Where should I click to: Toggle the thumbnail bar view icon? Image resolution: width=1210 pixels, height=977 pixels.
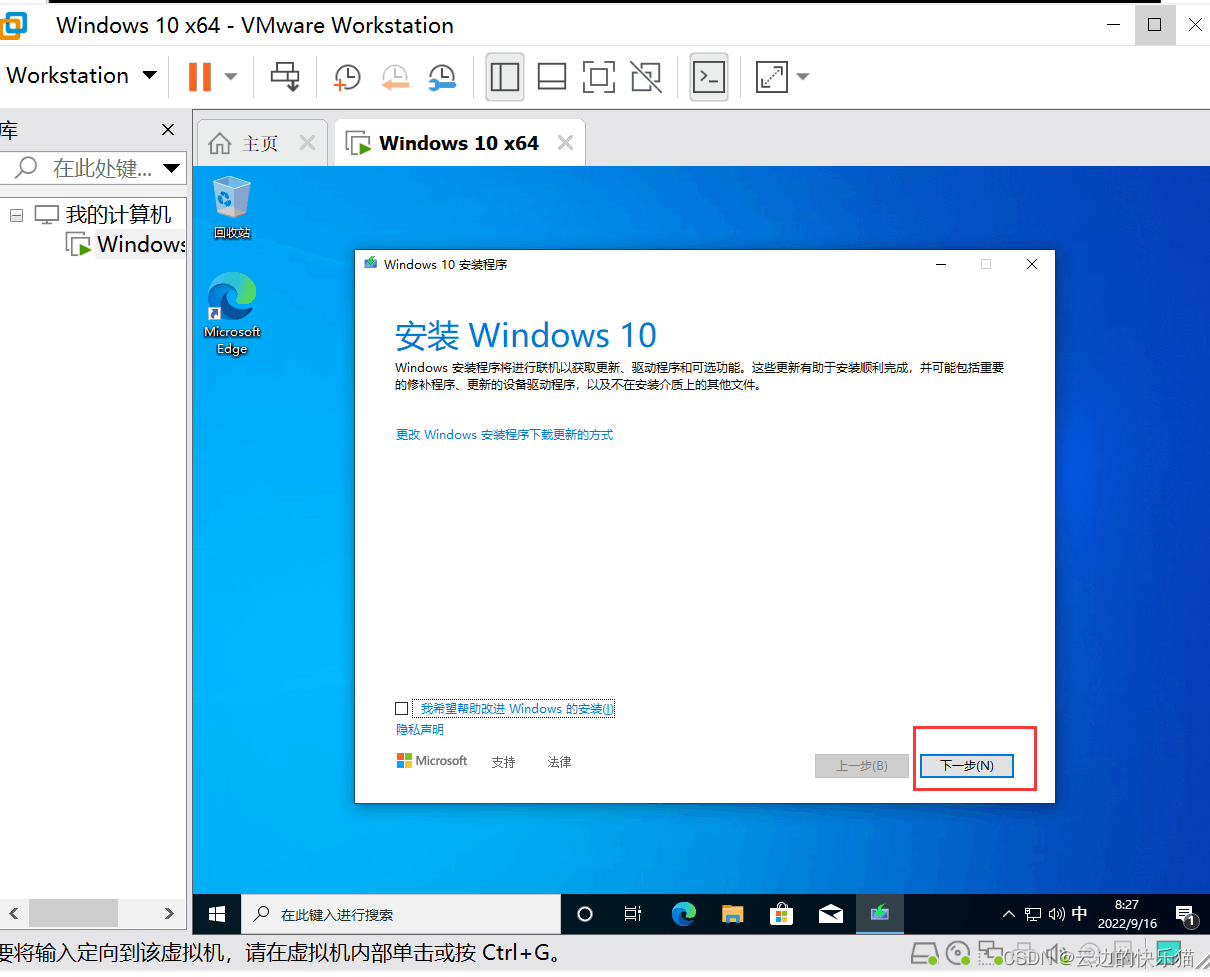pos(552,77)
